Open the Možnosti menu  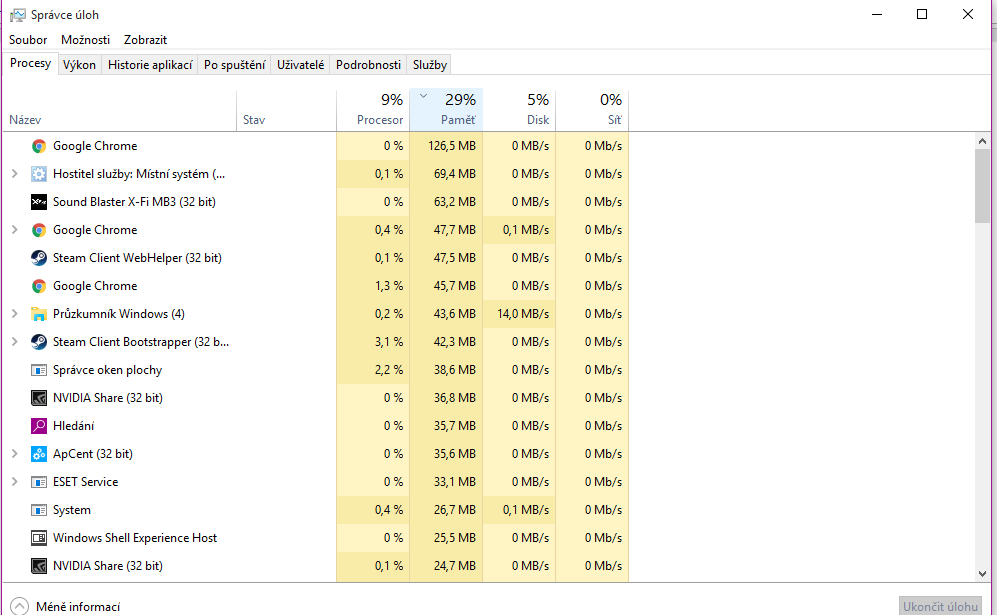85,40
